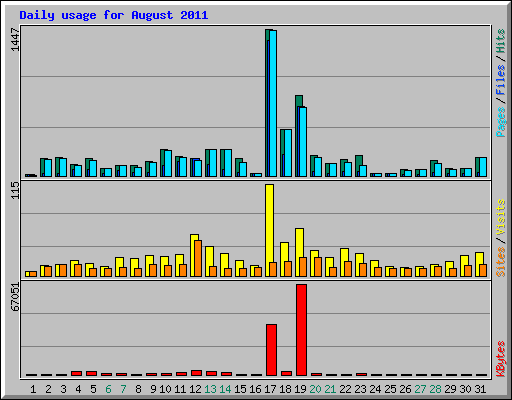Select day 15 on the x-axis

coord(240,389)
